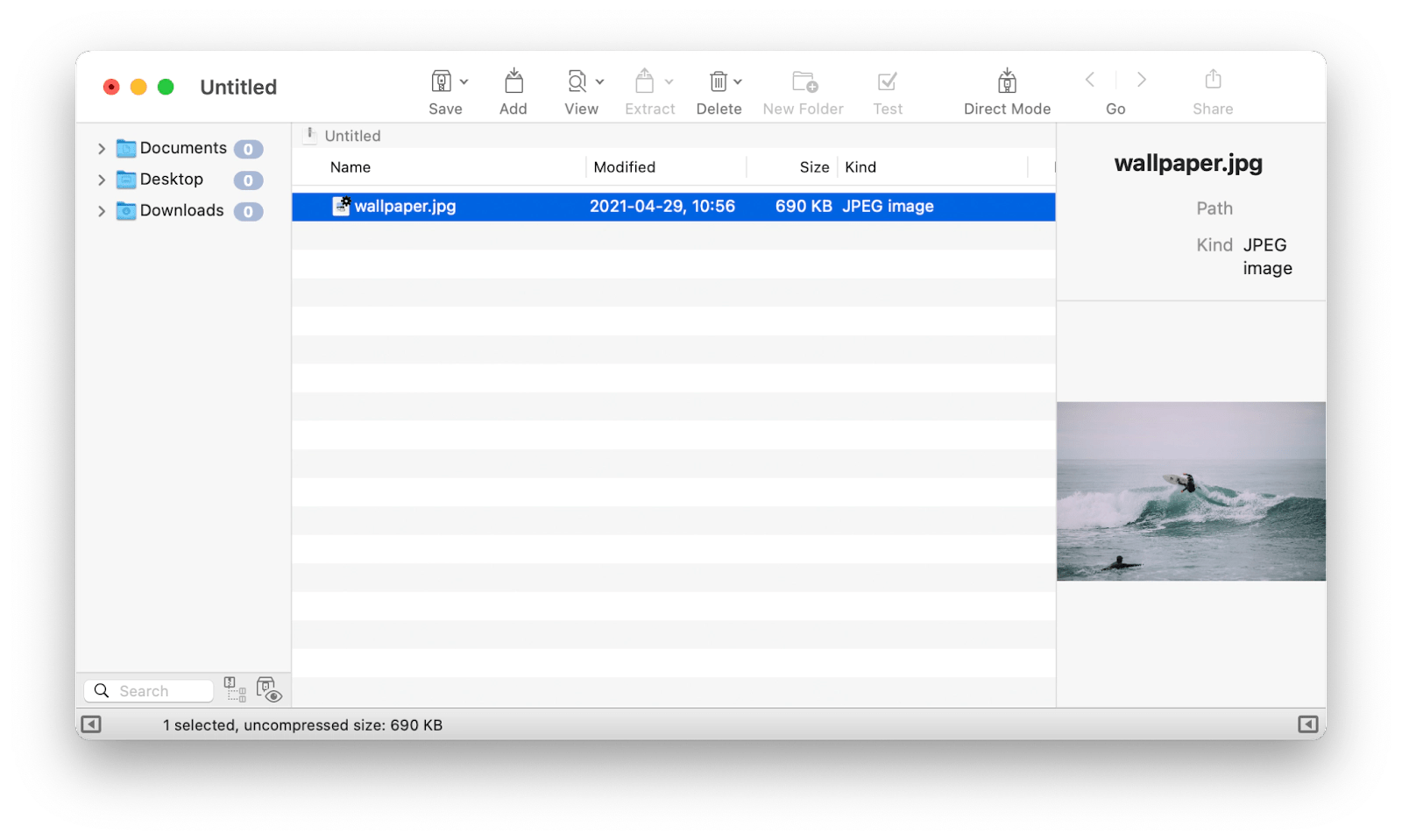Screen dimensions: 1402x840
Task: Click the Test archive icon
Action: [888, 81]
